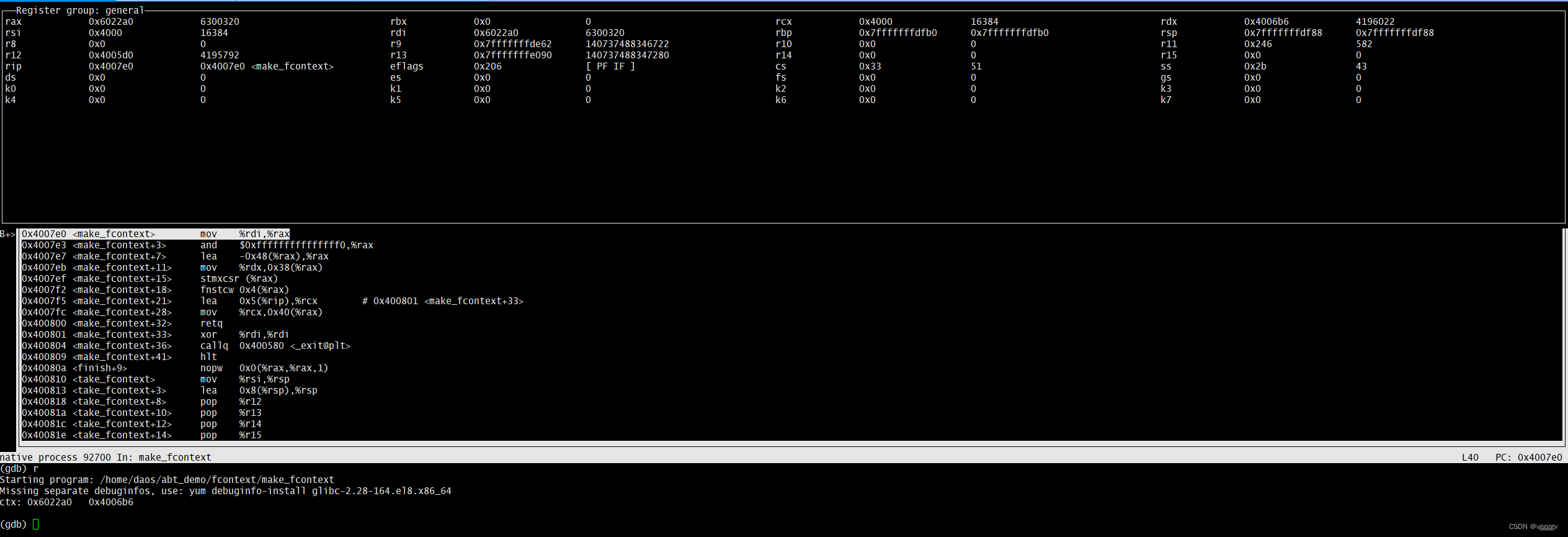Select the comment # 0x400801 <make_fcontext+33>

[443, 301]
